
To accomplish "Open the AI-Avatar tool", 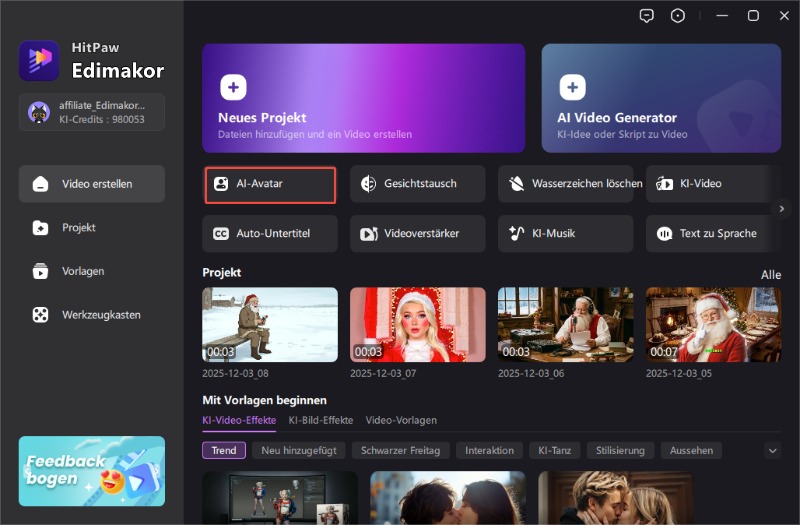I will point(270,185).
